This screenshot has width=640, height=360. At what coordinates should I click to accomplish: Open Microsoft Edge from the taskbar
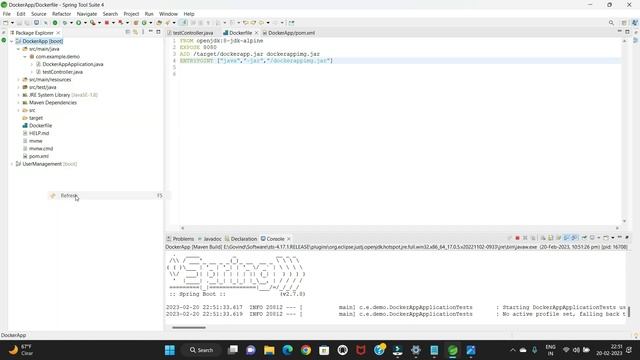[287, 350]
